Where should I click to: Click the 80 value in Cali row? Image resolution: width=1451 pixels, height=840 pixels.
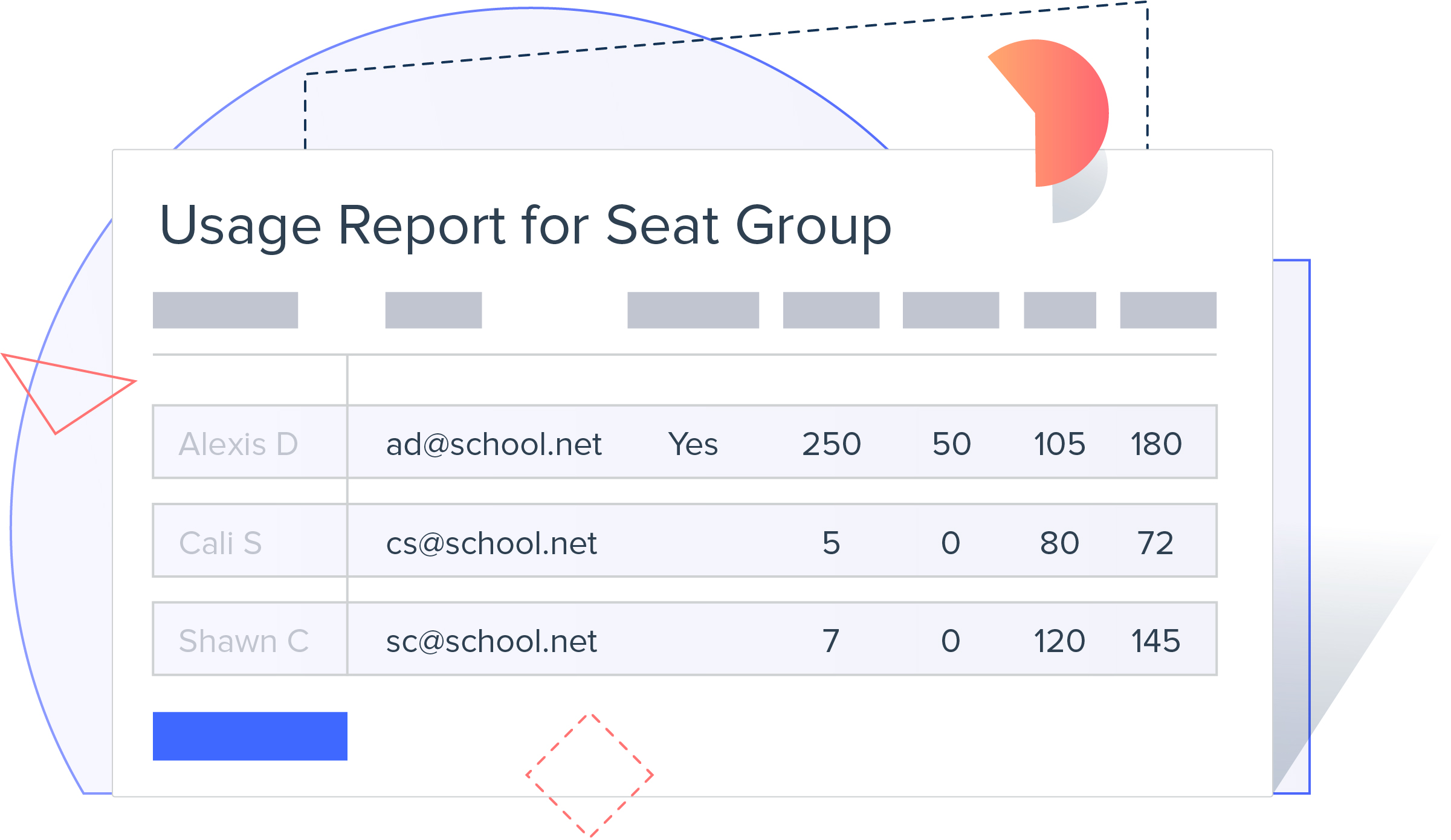1059,543
